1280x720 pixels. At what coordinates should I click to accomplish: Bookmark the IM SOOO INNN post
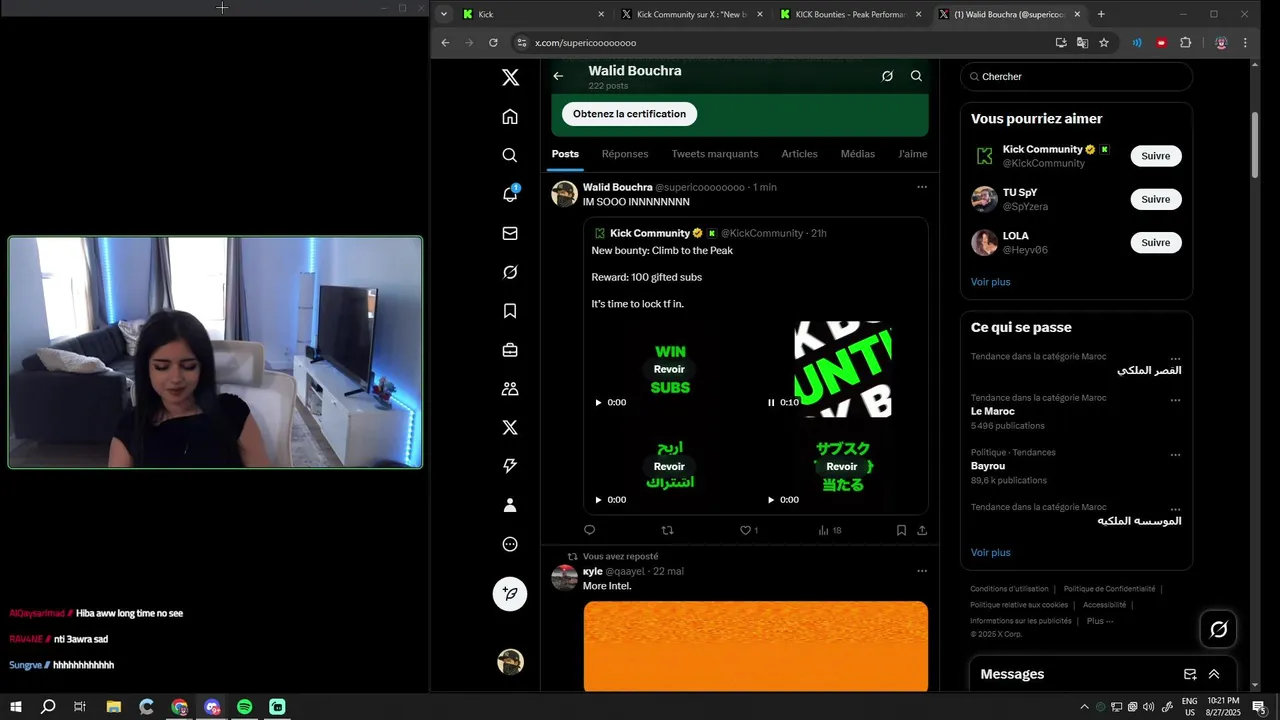pos(901,530)
